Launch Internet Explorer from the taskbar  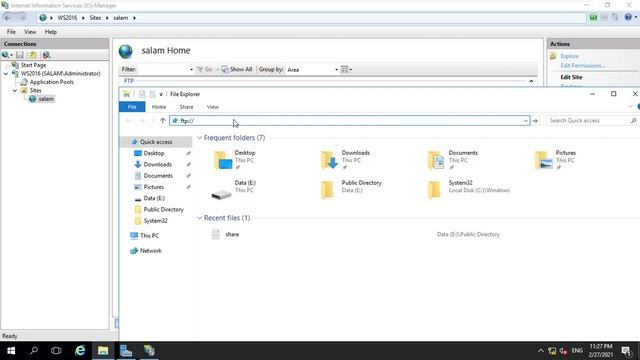[x=80, y=351]
